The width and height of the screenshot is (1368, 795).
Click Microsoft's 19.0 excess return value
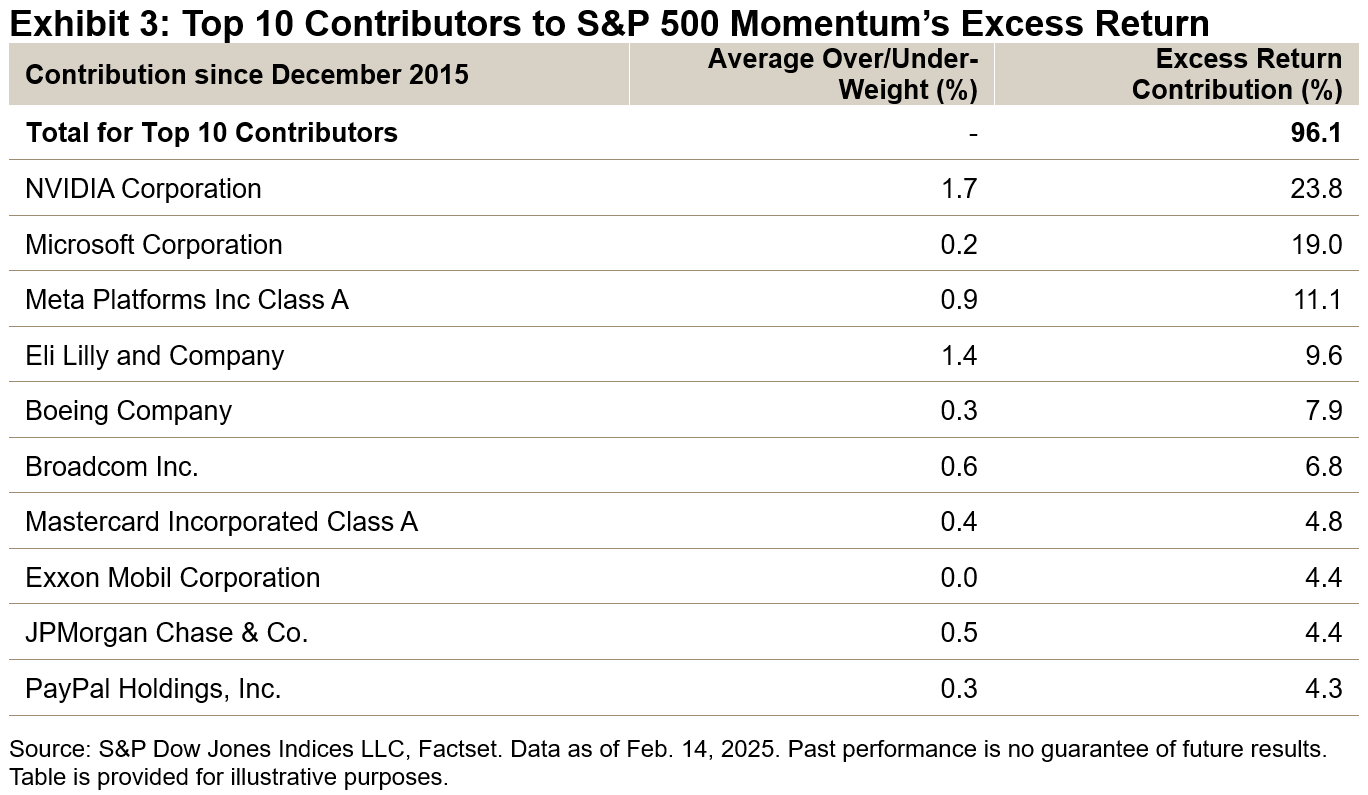pyautogui.click(x=1316, y=245)
